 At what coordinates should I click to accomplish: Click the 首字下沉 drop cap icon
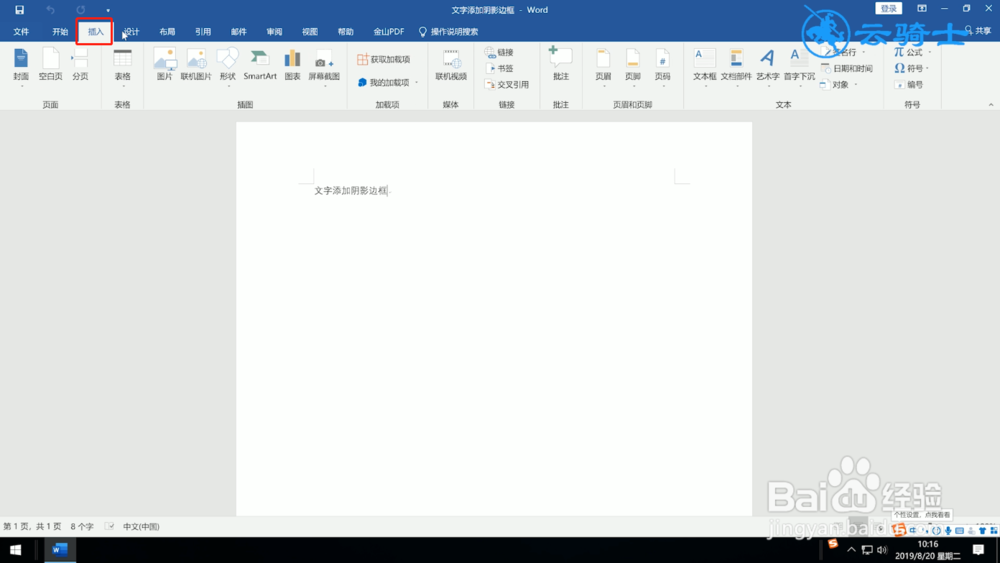(x=799, y=66)
